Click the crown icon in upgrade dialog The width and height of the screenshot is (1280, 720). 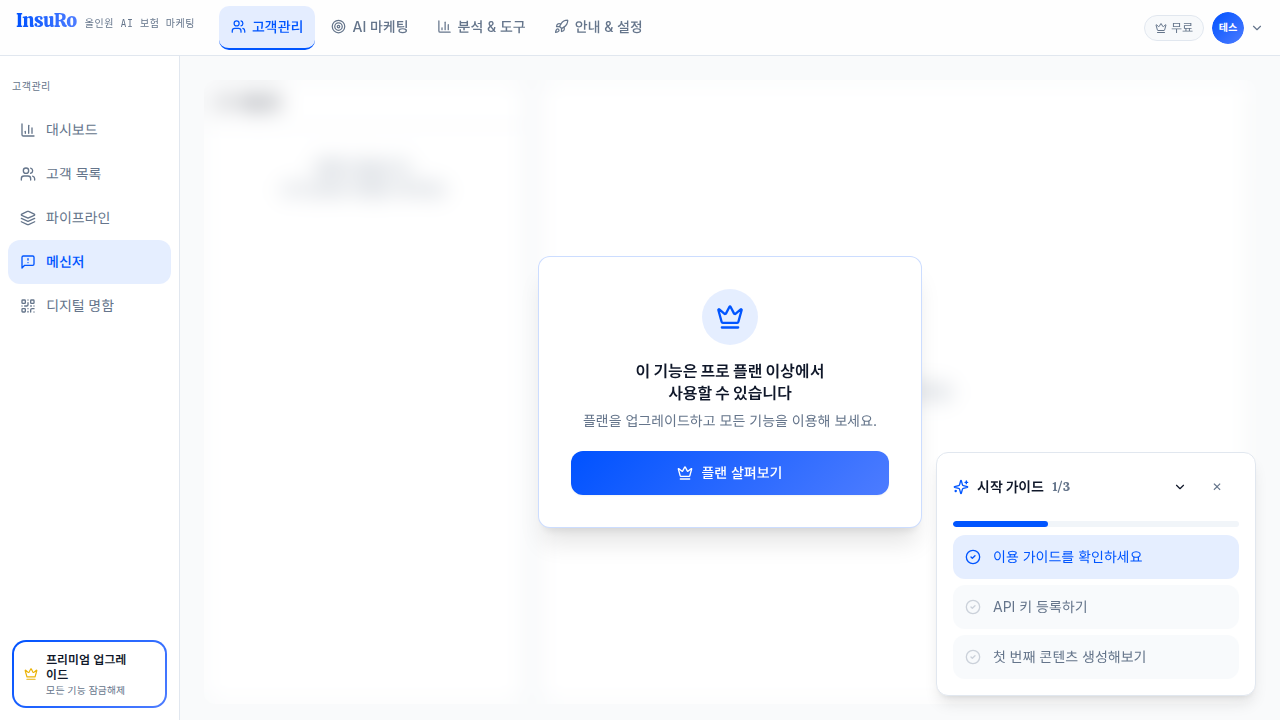point(730,317)
